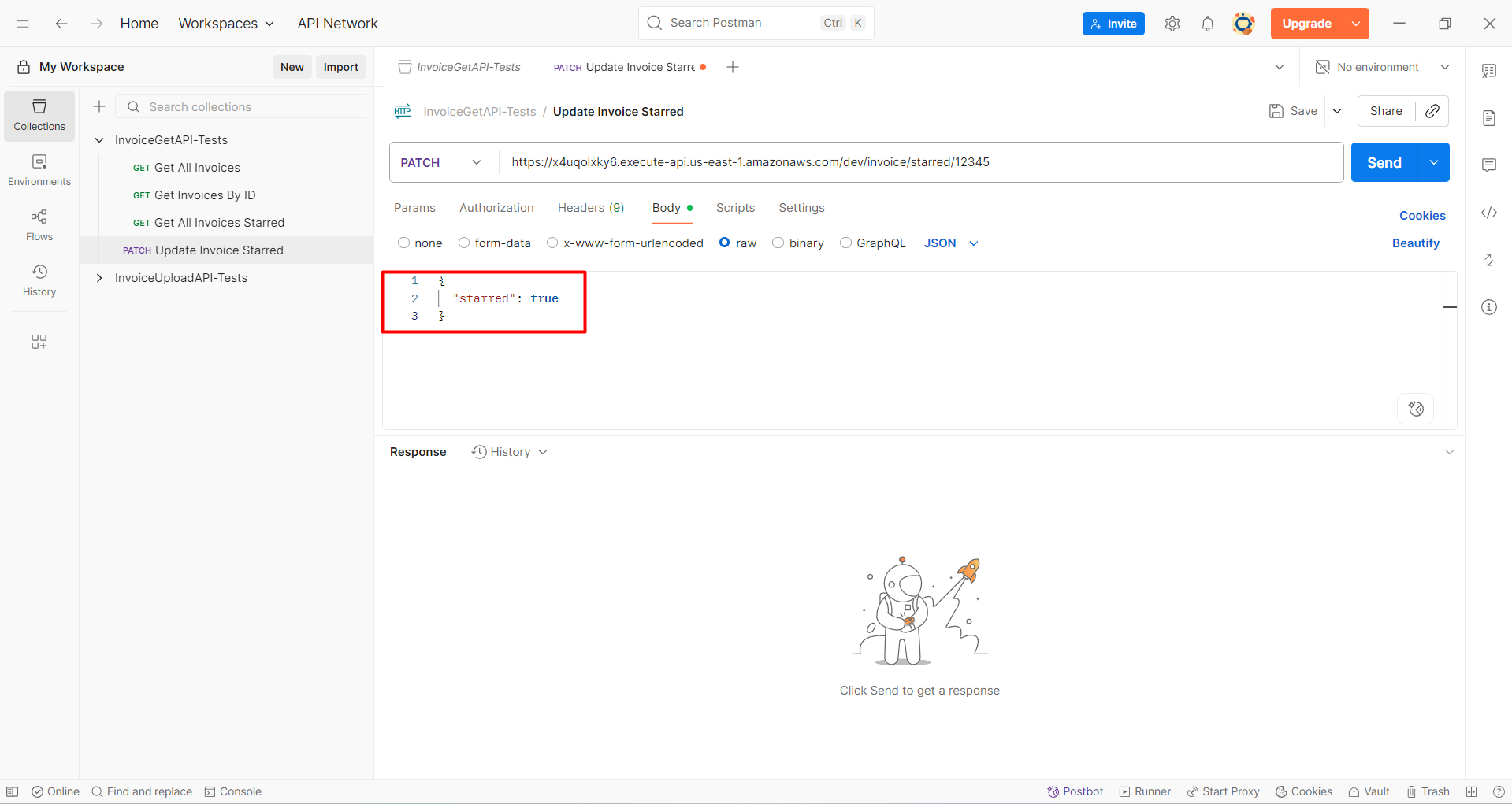Open the Vault from the status bar
This screenshot has width=1512, height=804.
tap(1369, 791)
